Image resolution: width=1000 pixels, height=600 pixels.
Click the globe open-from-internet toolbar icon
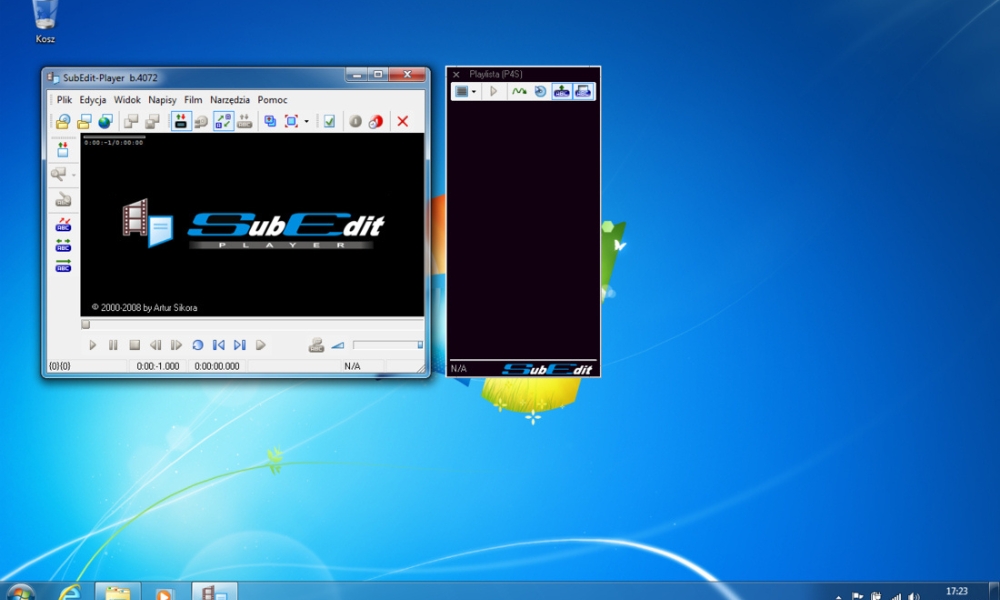105,121
